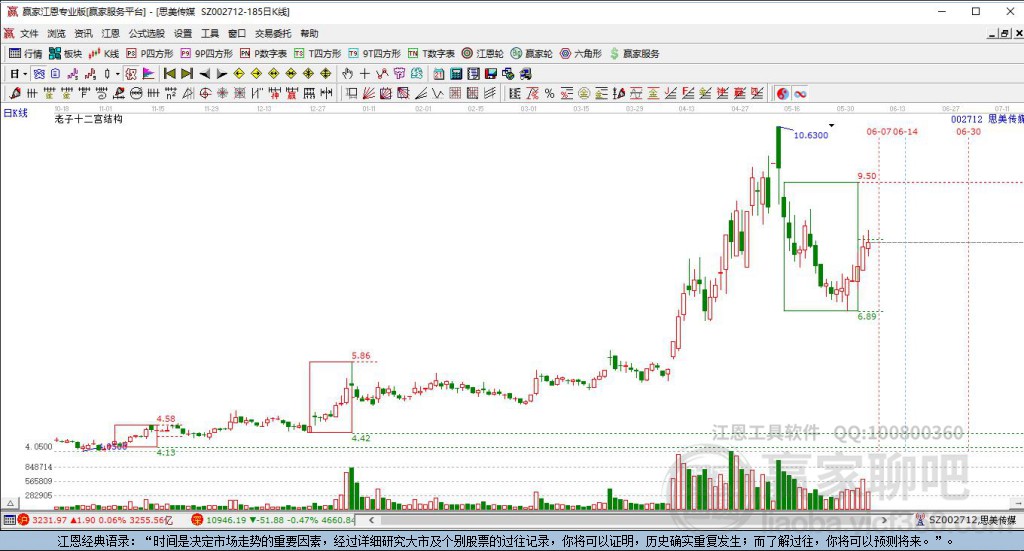Click the spiral drawing tool icon
The image size is (1024, 551).
tap(205, 93)
